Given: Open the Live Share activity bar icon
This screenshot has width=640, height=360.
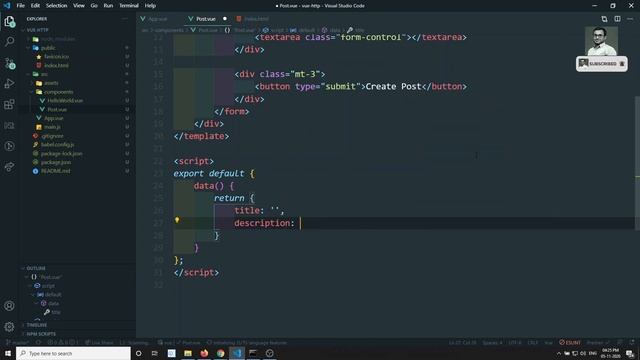Looking at the screenshot, I should coord(9,167).
